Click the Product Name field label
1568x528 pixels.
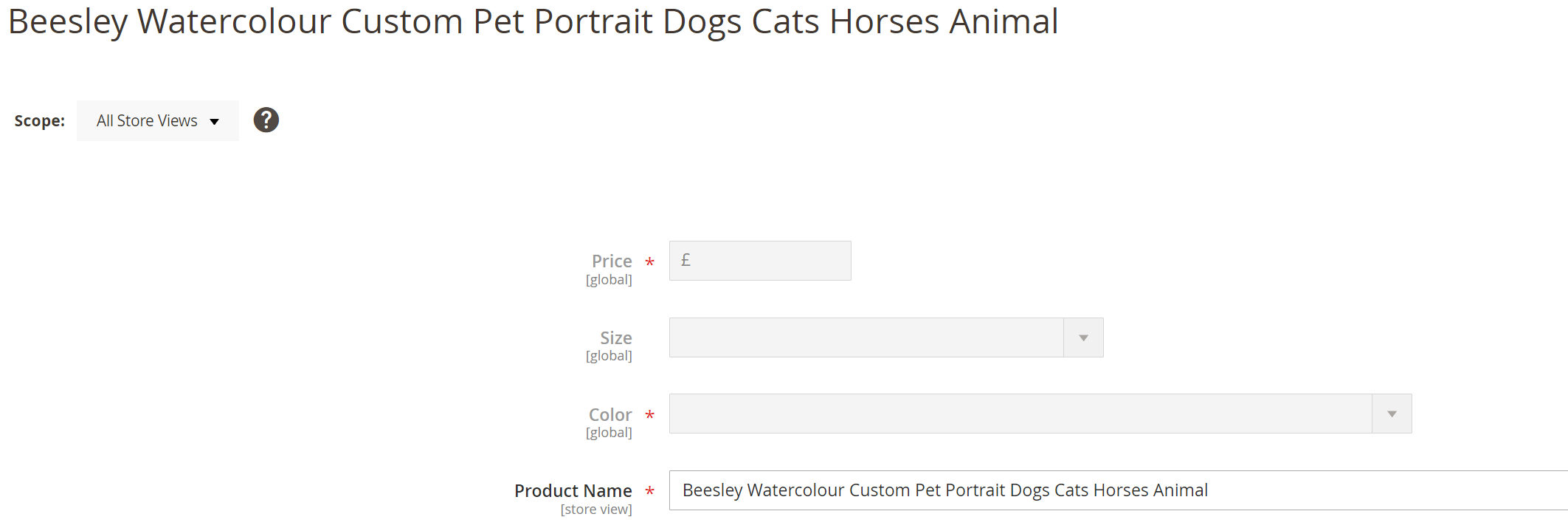tap(573, 490)
